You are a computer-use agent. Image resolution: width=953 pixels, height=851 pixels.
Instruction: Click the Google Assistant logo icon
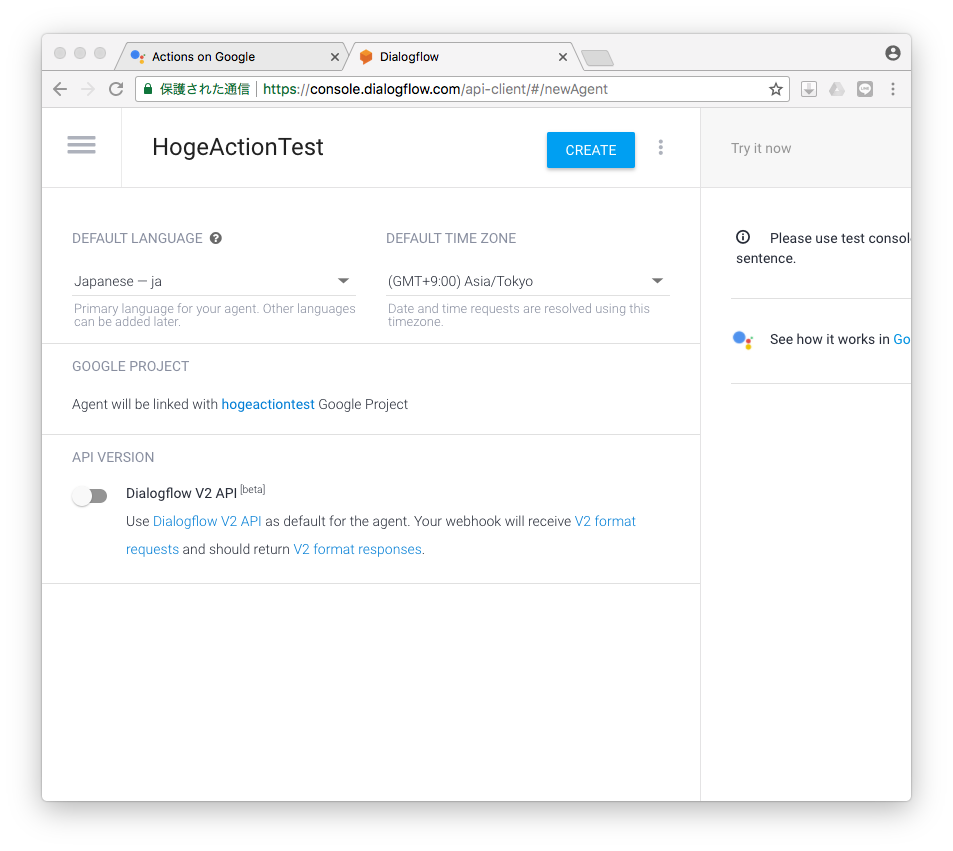(x=743, y=340)
